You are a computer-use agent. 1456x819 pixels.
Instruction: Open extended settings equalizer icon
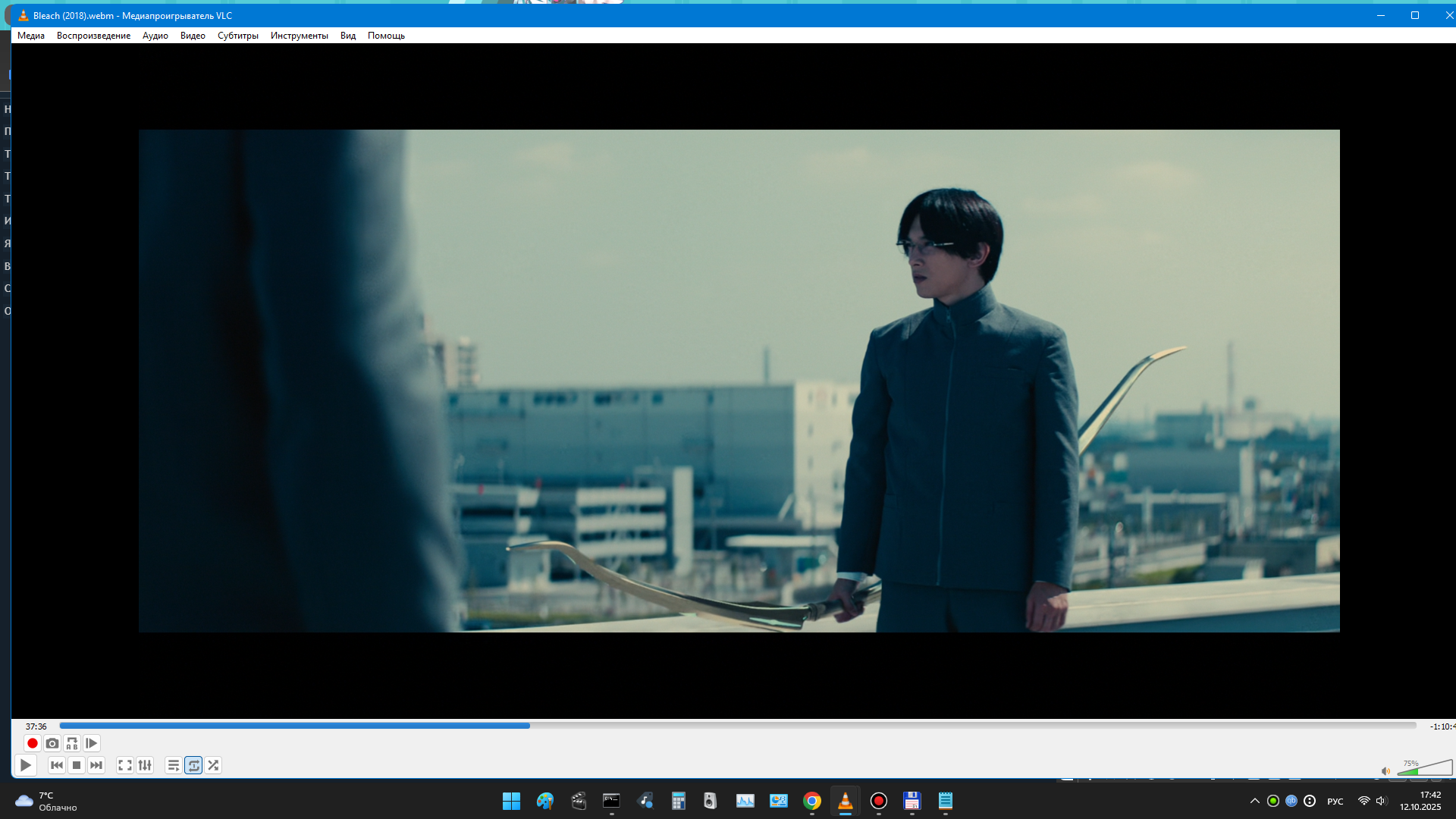[145, 765]
